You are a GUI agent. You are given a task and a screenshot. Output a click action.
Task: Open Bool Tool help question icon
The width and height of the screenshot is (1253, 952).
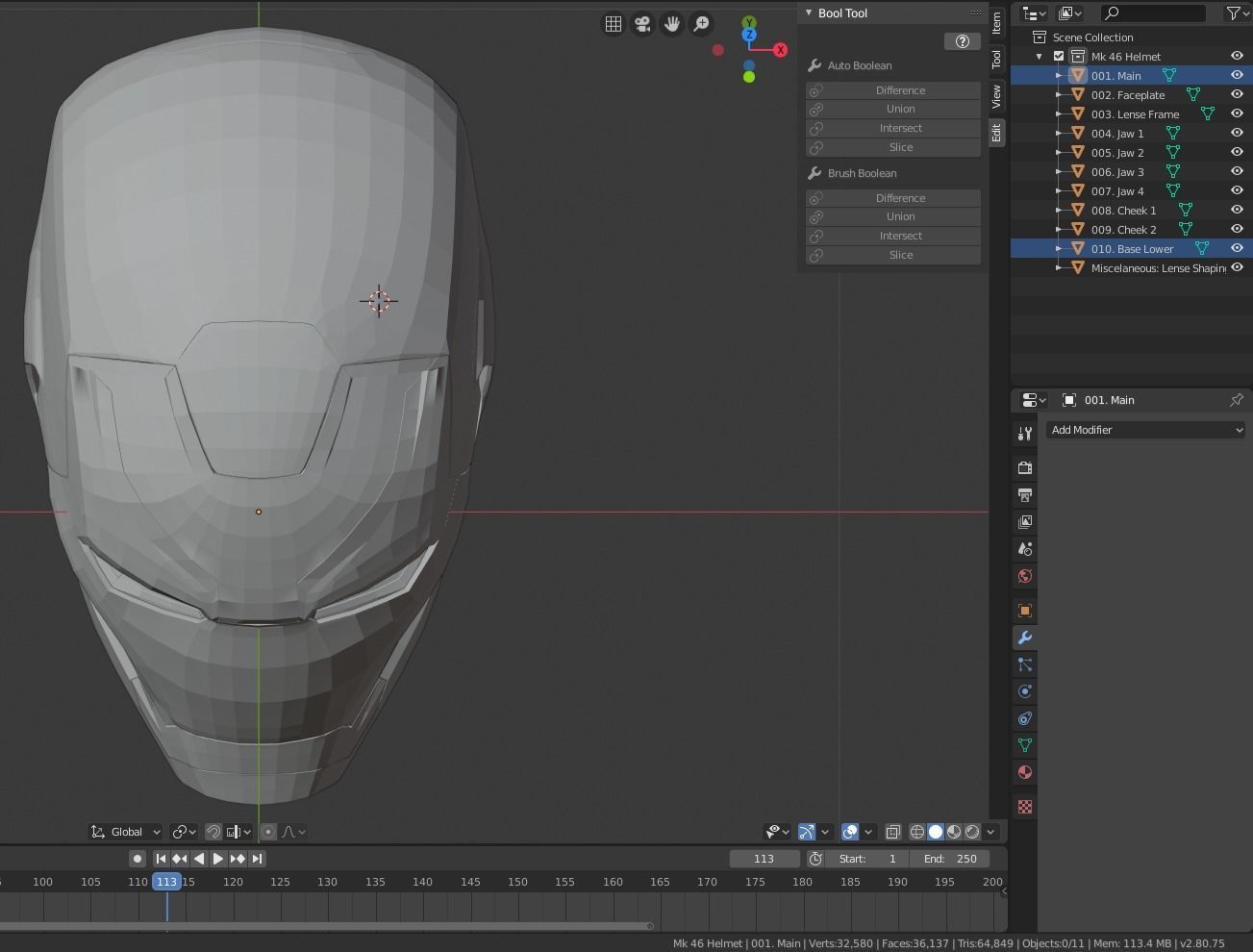(962, 41)
